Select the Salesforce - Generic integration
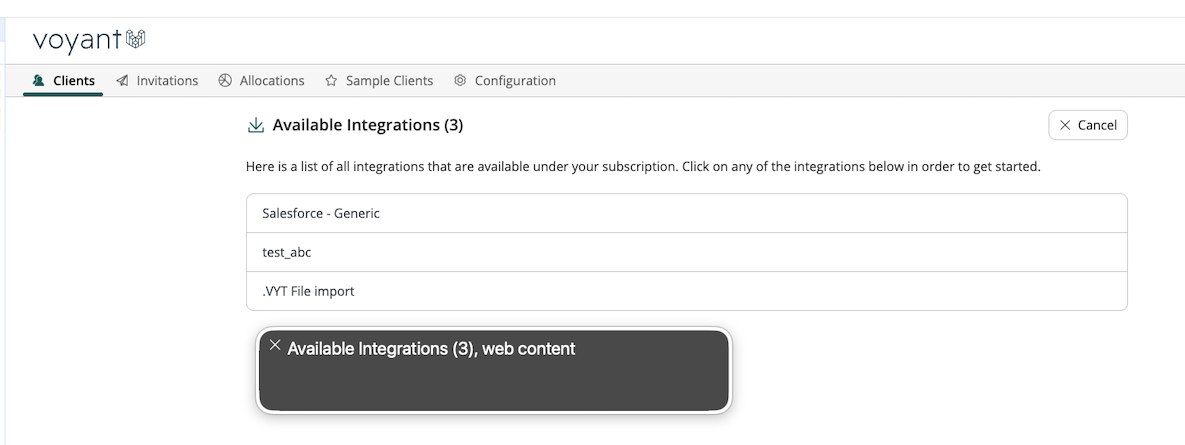Screen dimensions: 1185x445 [686, 213]
